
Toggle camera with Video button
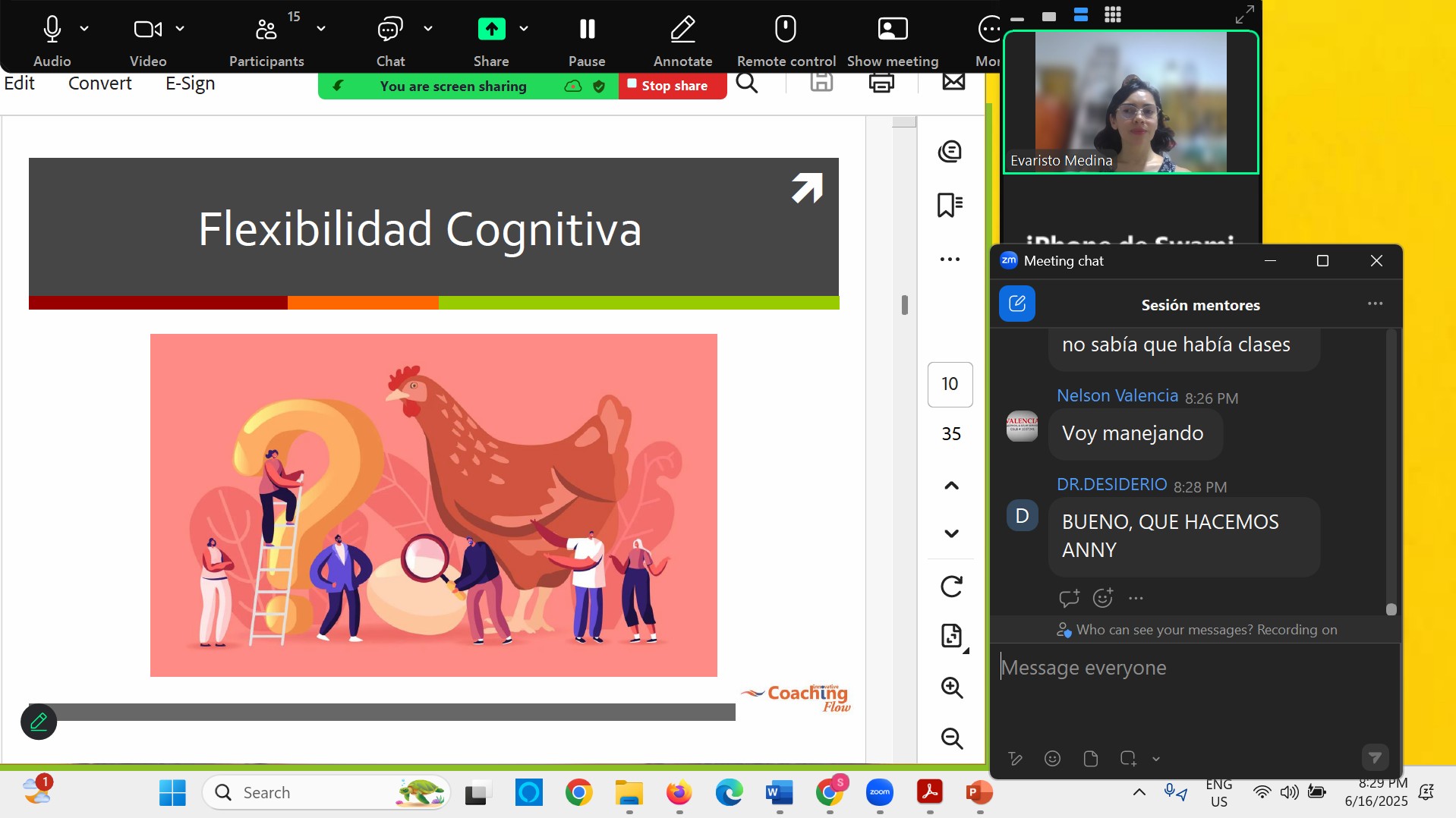[x=147, y=30]
